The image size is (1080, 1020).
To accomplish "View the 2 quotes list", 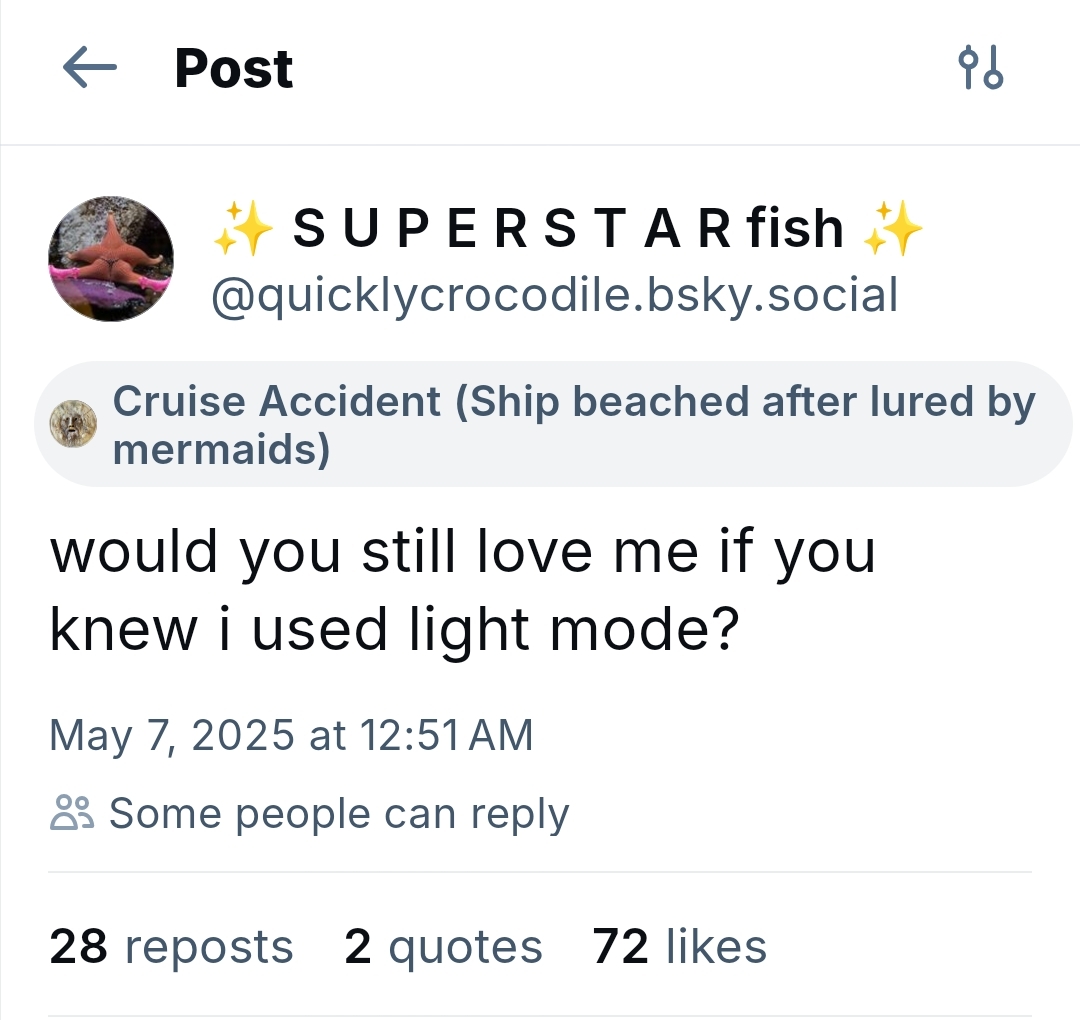I will tap(443, 947).
